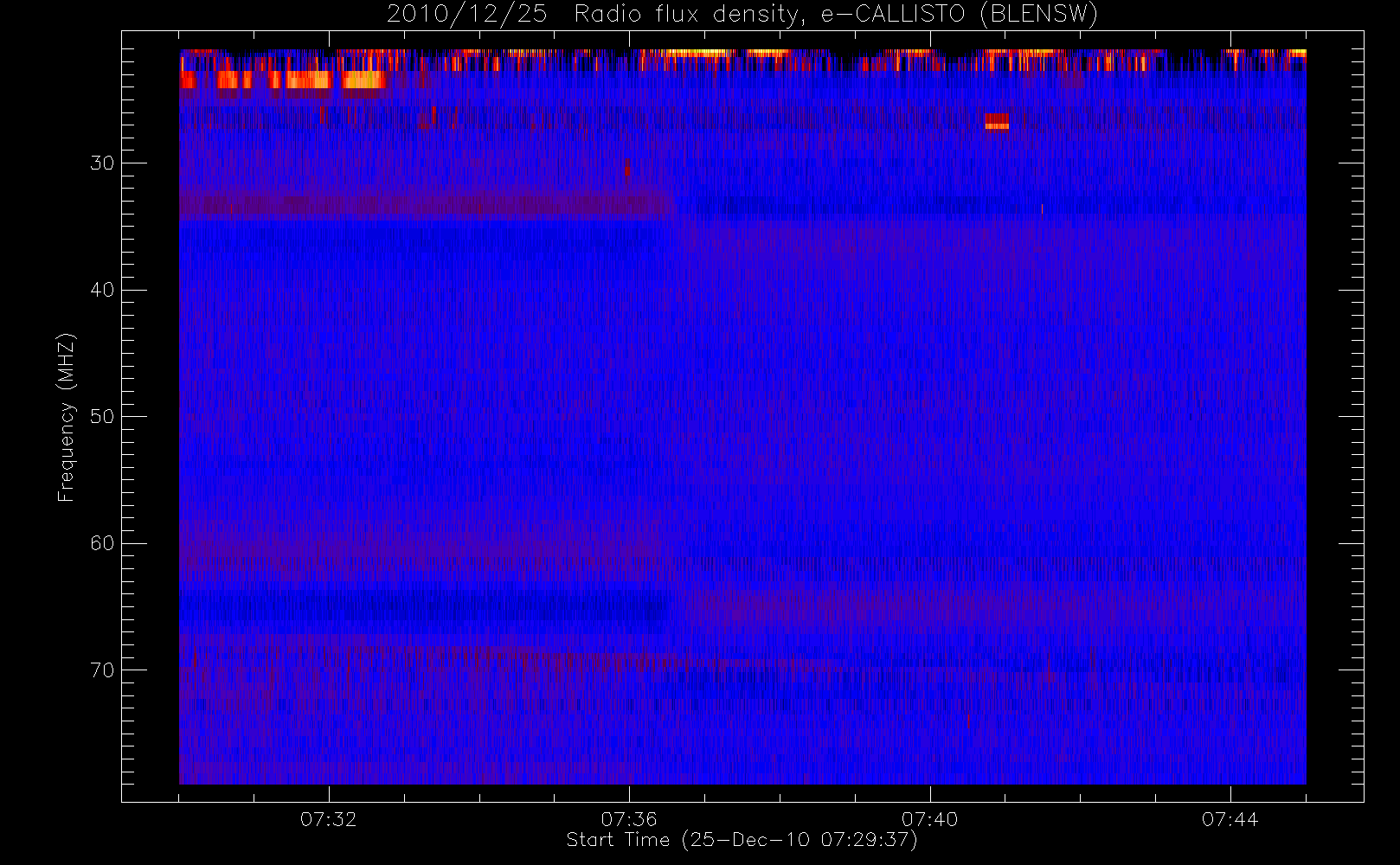
Task: Click the 50 frequency tick label
Action: (102, 417)
